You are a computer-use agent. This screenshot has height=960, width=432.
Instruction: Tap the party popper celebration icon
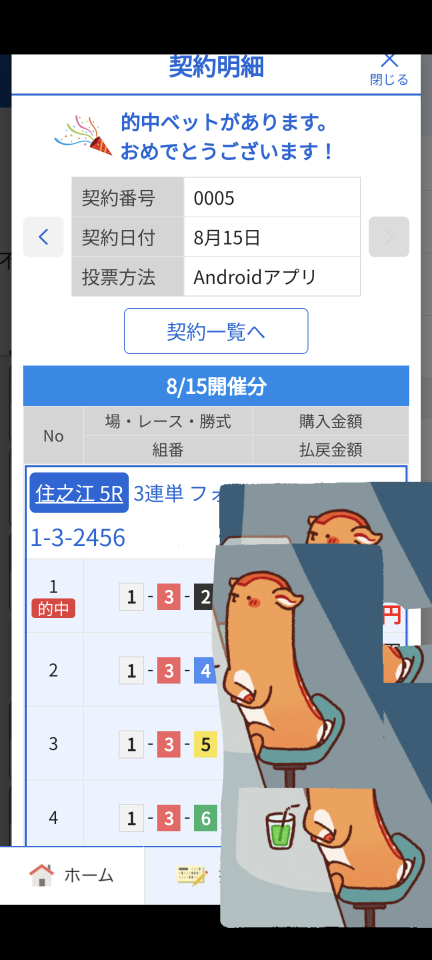[83, 135]
